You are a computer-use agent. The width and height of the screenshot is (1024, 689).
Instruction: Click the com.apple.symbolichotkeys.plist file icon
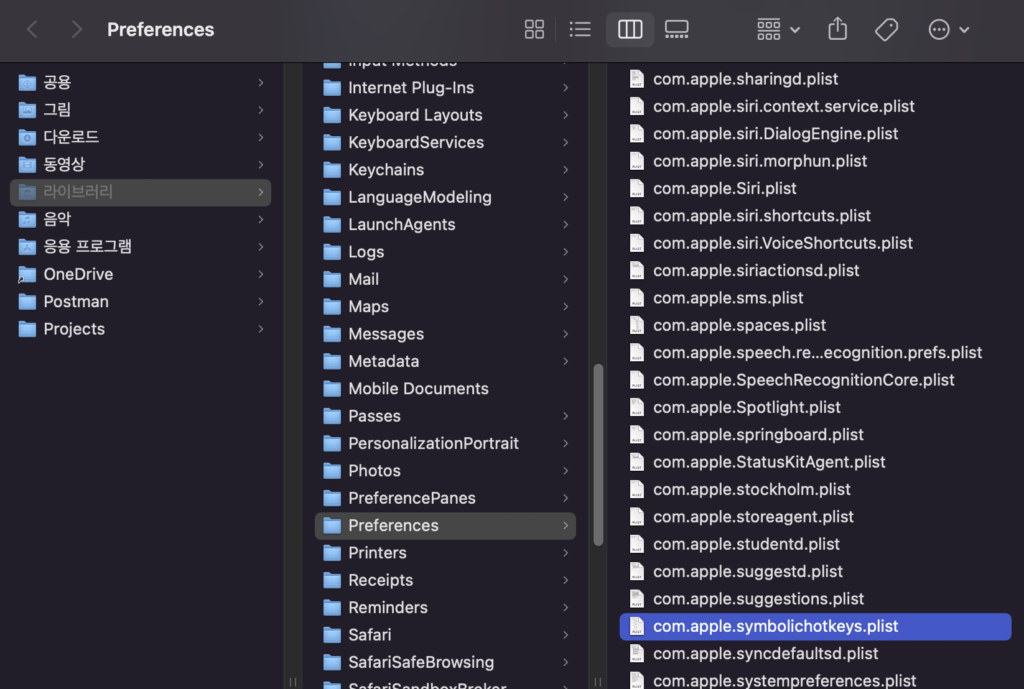click(636, 627)
